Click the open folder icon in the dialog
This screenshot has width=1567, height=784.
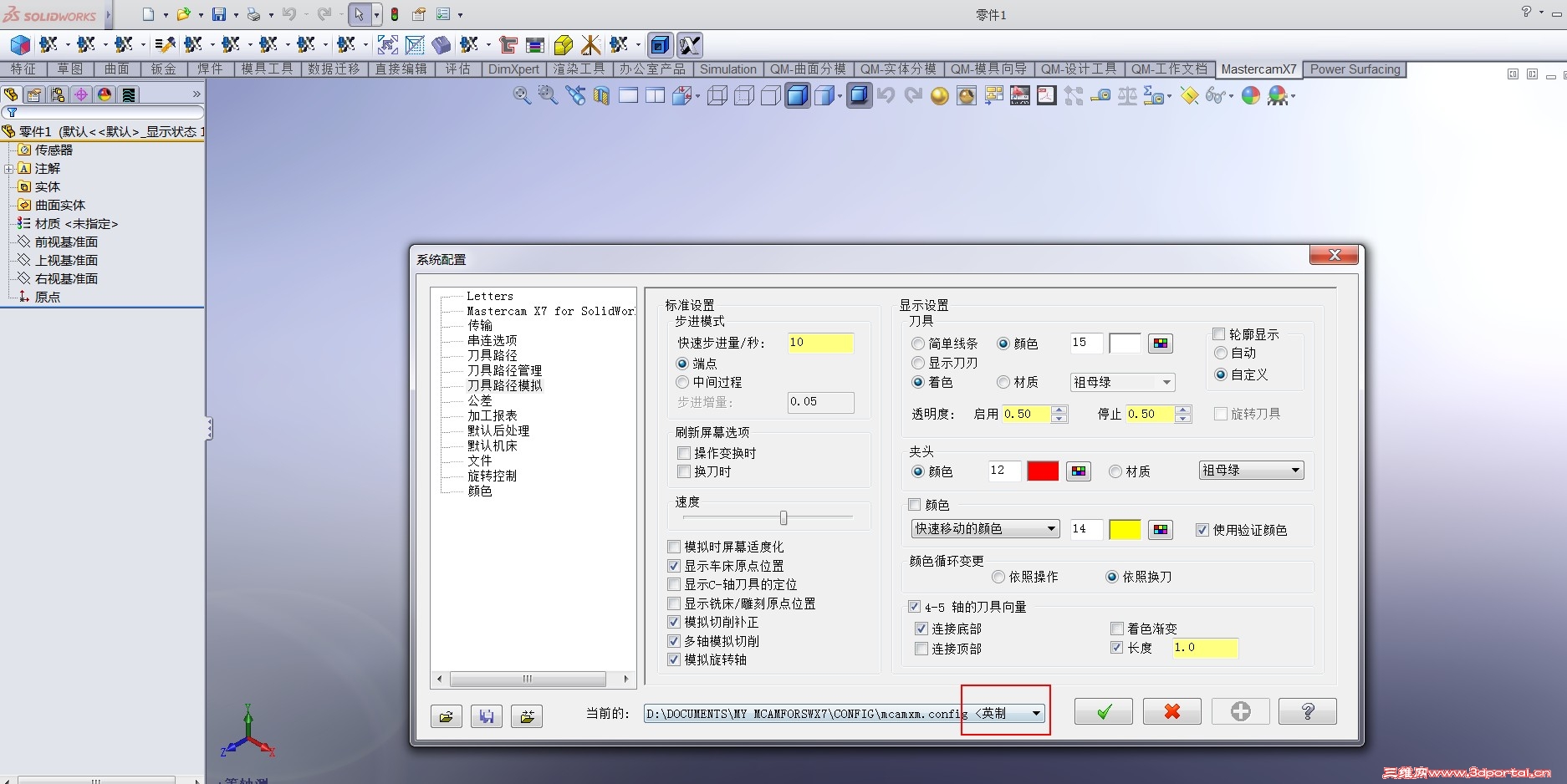pyautogui.click(x=446, y=716)
